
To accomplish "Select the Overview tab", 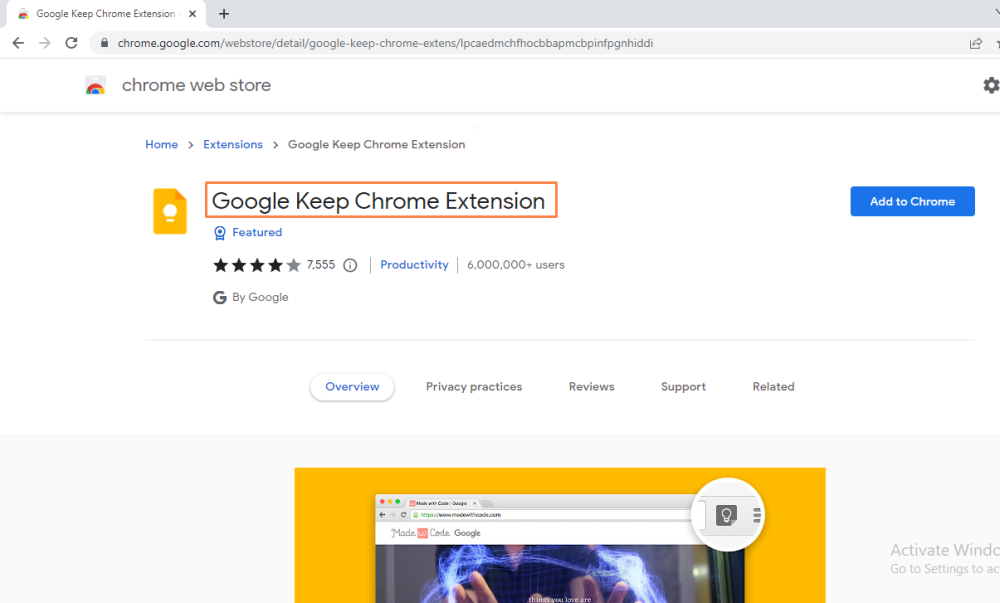I will (352, 387).
